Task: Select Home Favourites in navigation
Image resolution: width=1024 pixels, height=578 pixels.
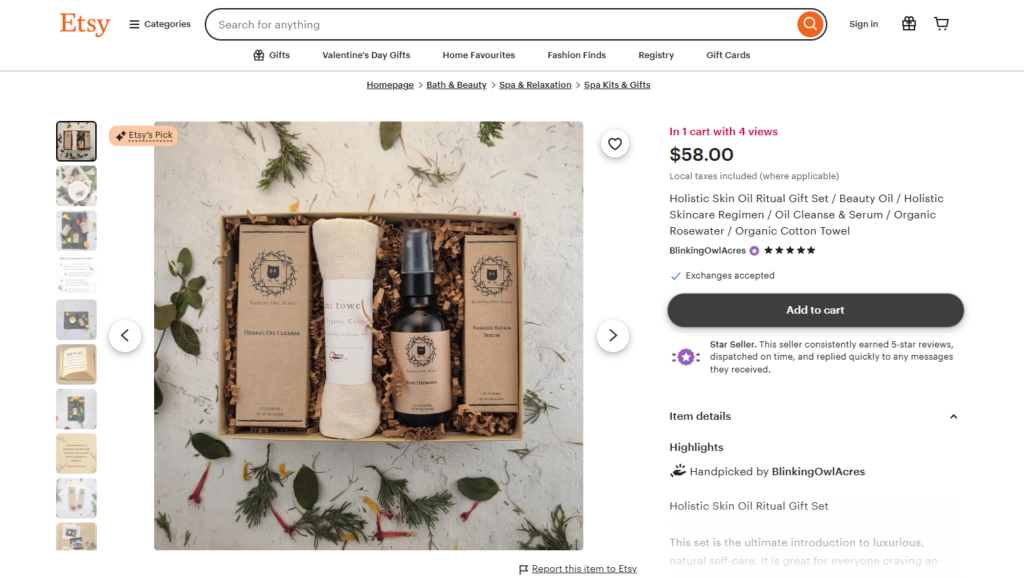Action: pos(479,55)
